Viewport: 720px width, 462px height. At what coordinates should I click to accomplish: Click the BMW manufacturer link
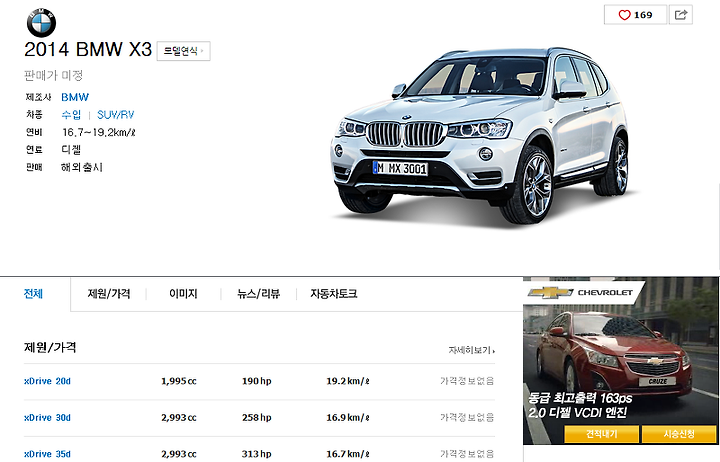click(75, 97)
